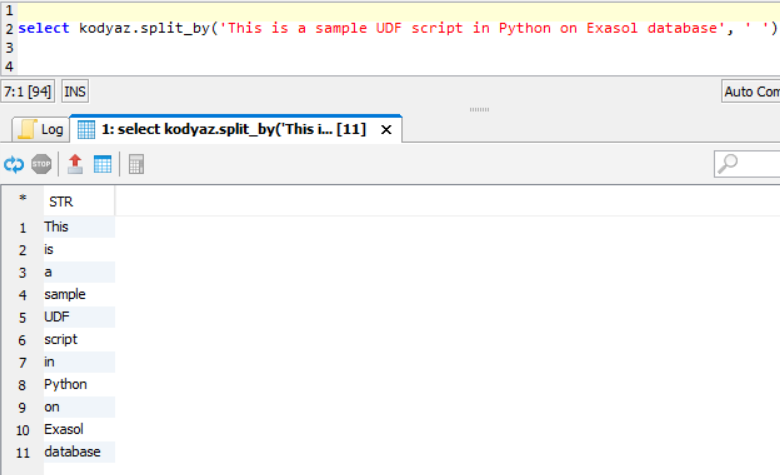Select the 'UDF' cell
The height and width of the screenshot is (475, 780).
pos(79,317)
